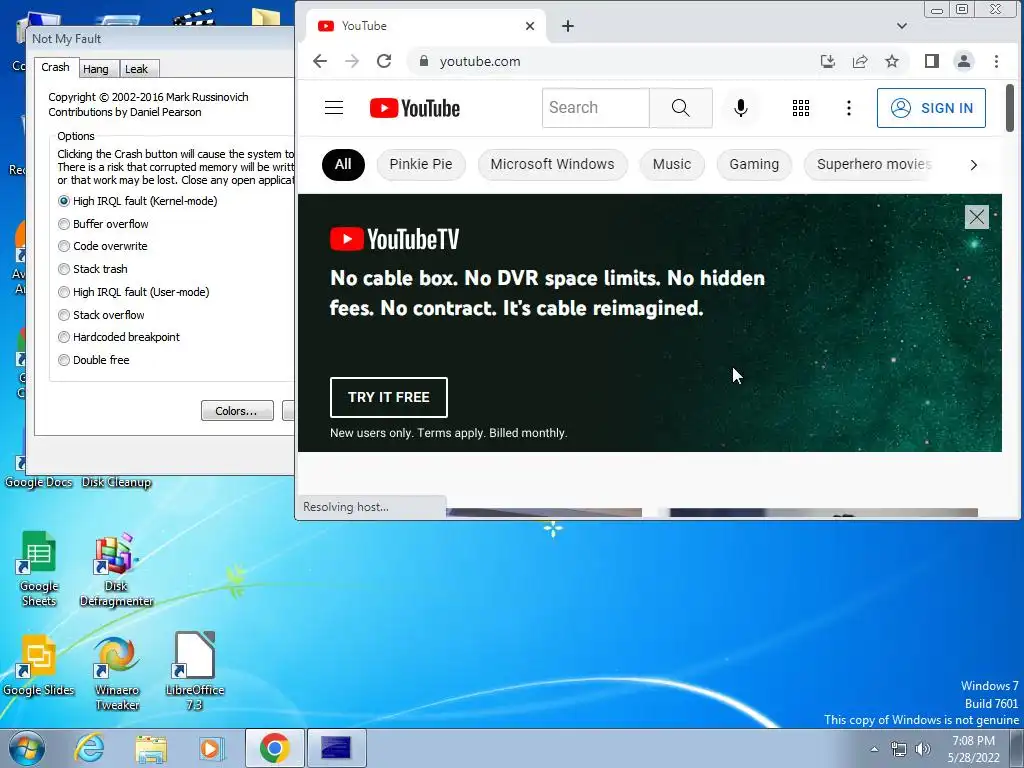Open Internet Explorer from taskbar

89,748
